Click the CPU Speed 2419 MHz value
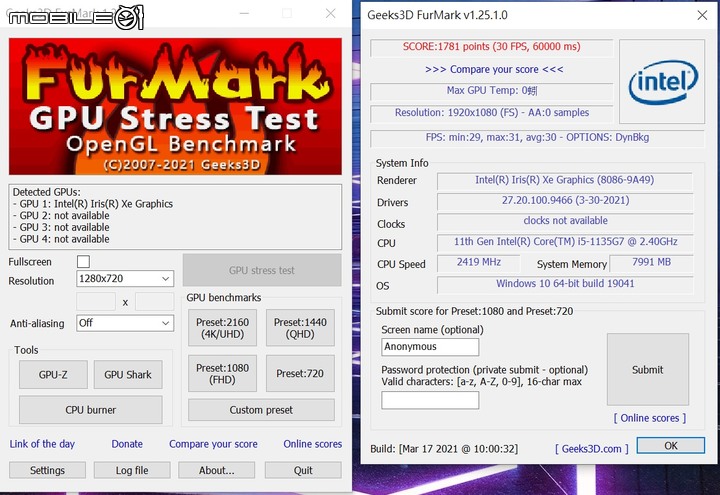This screenshot has width=720, height=495. click(x=478, y=263)
